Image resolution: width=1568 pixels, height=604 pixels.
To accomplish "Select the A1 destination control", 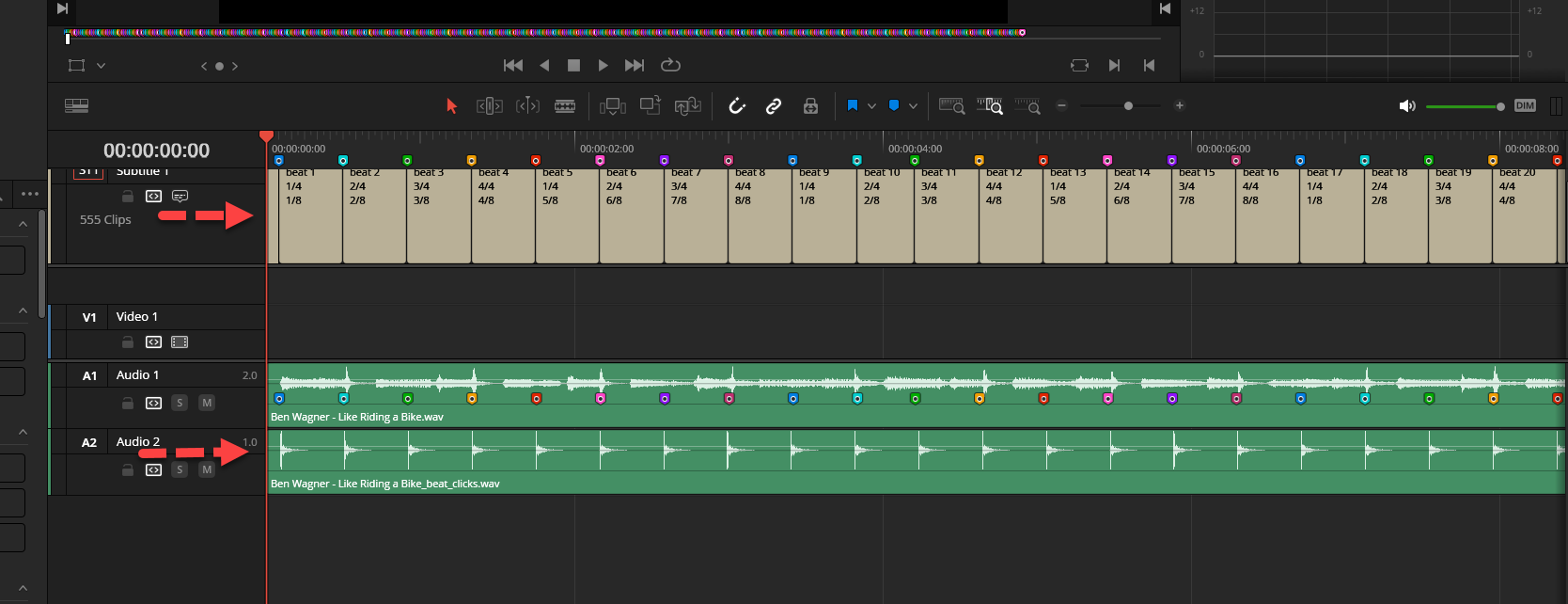I will pyautogui.click(x=89, y=375).
